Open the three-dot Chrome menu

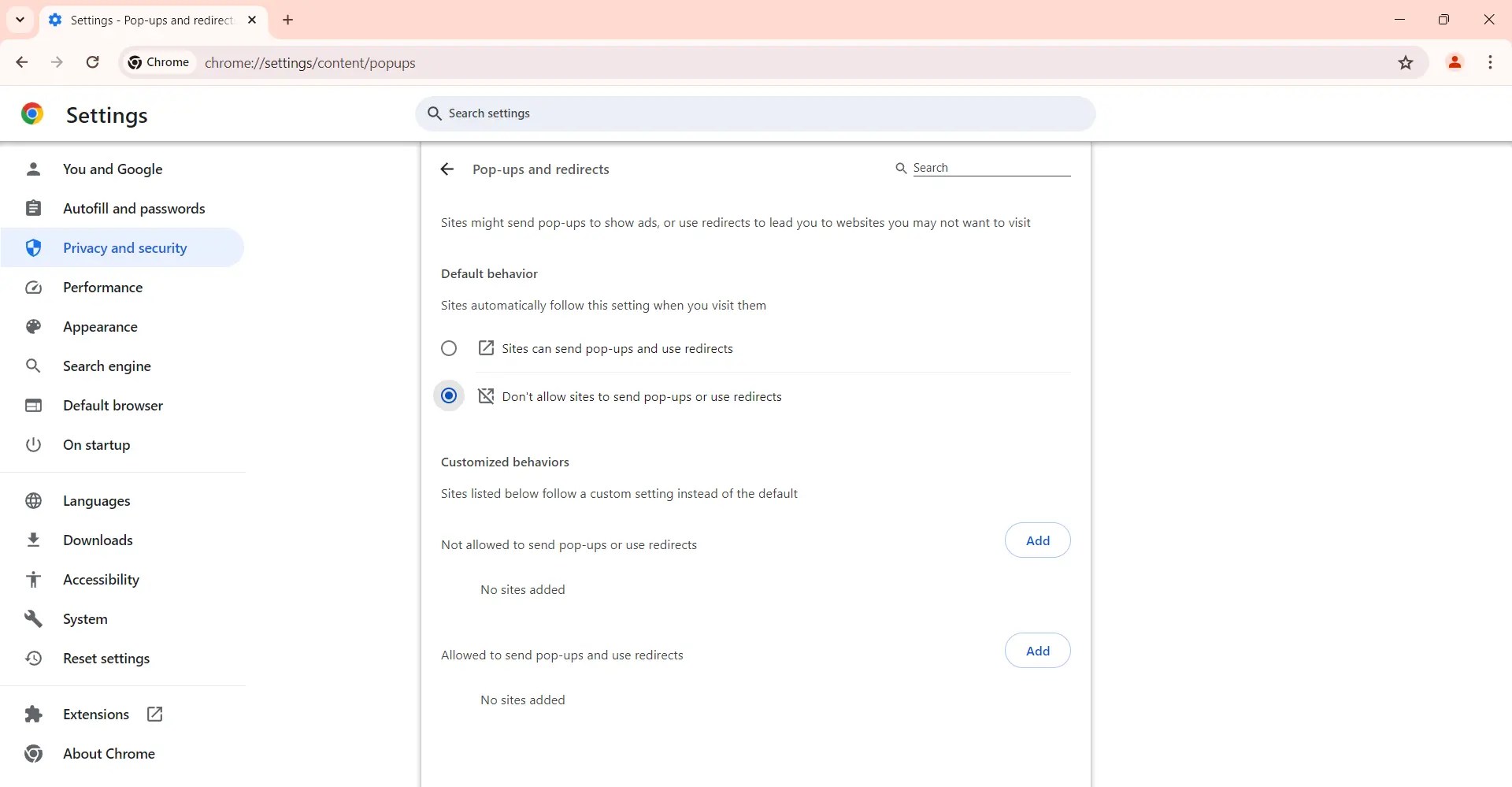(1490, 62)
